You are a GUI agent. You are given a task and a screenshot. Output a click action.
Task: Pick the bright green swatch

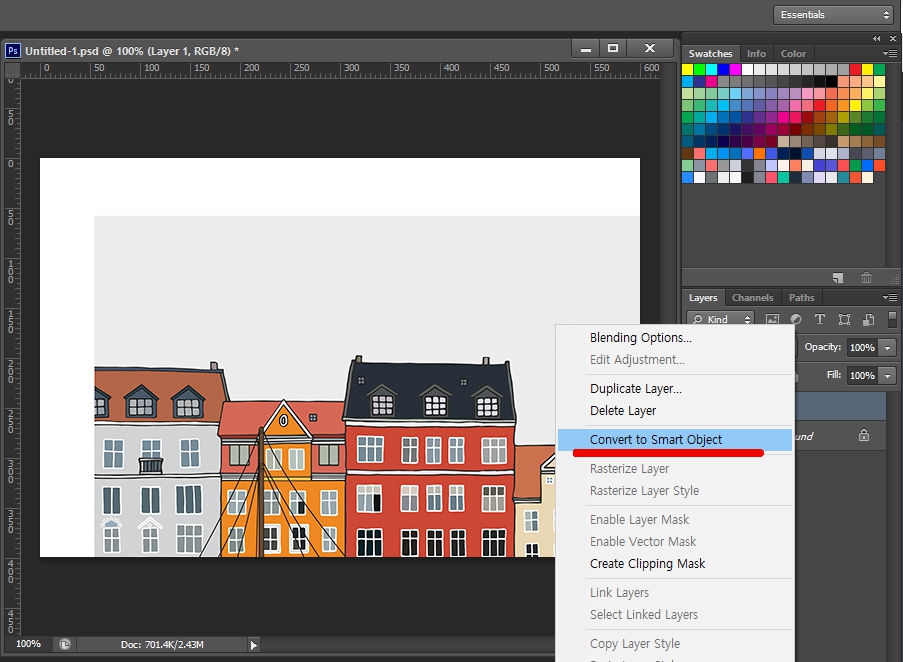coord(699,70)
